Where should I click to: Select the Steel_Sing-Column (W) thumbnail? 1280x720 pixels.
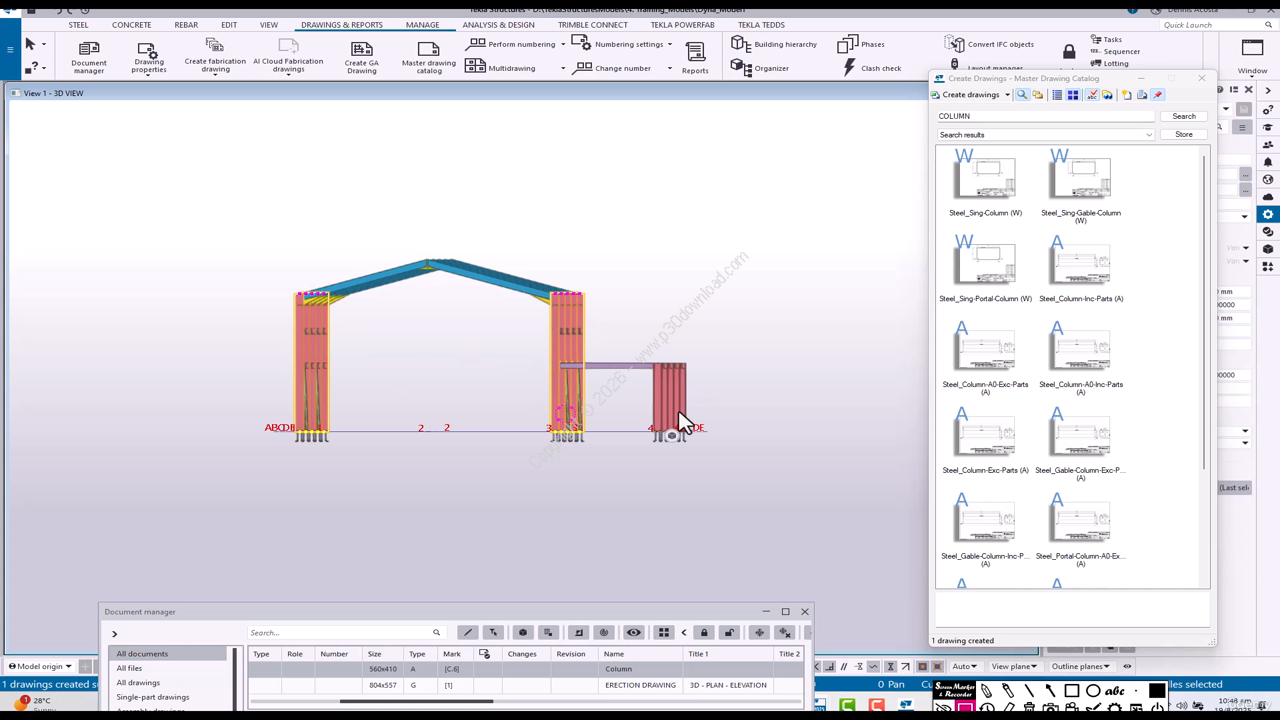[985, 180]
